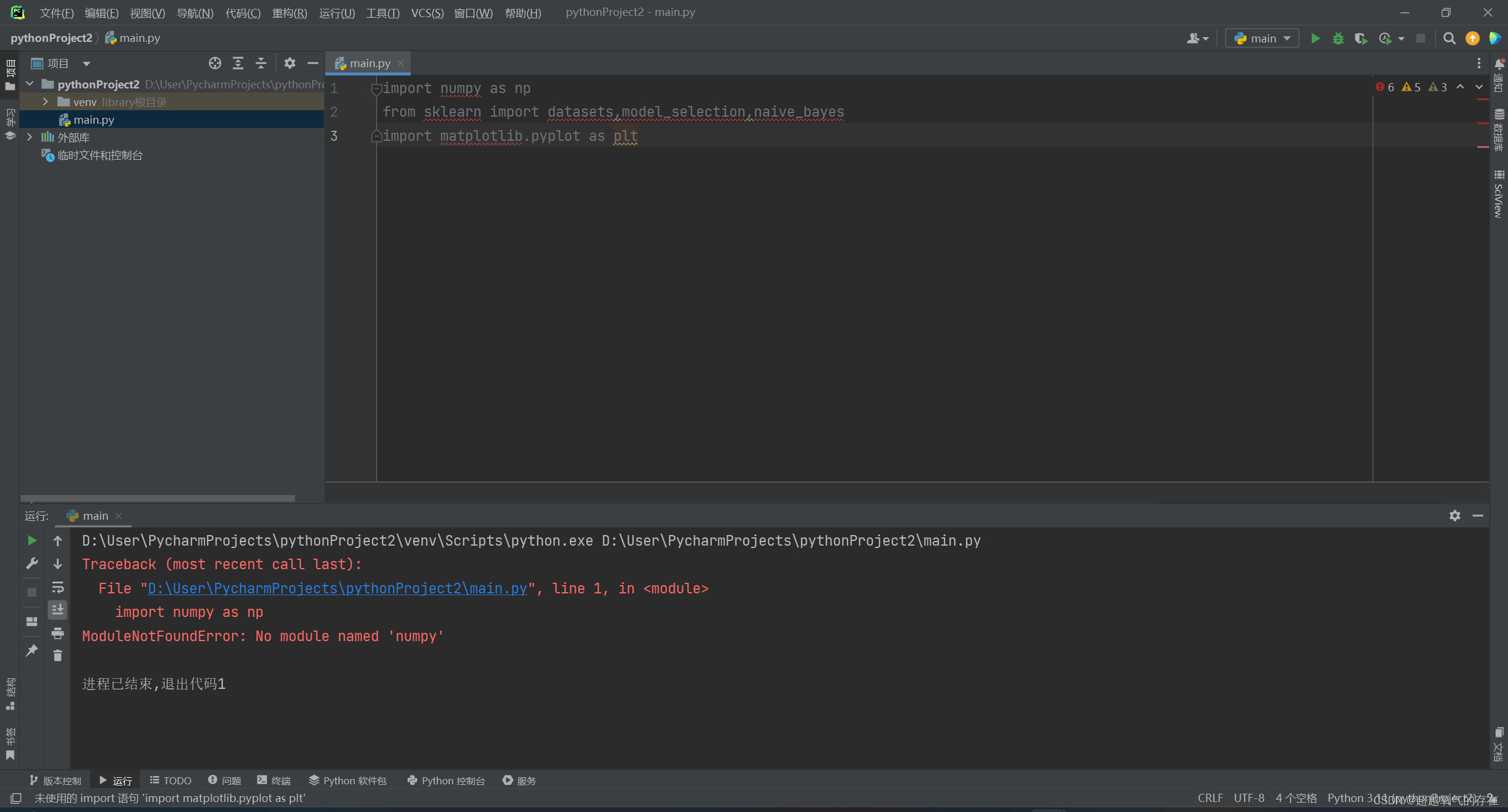Screen dimensions: 1508x812
Task: Switch to the Python 软件包 tab
Action: point(348,780)
